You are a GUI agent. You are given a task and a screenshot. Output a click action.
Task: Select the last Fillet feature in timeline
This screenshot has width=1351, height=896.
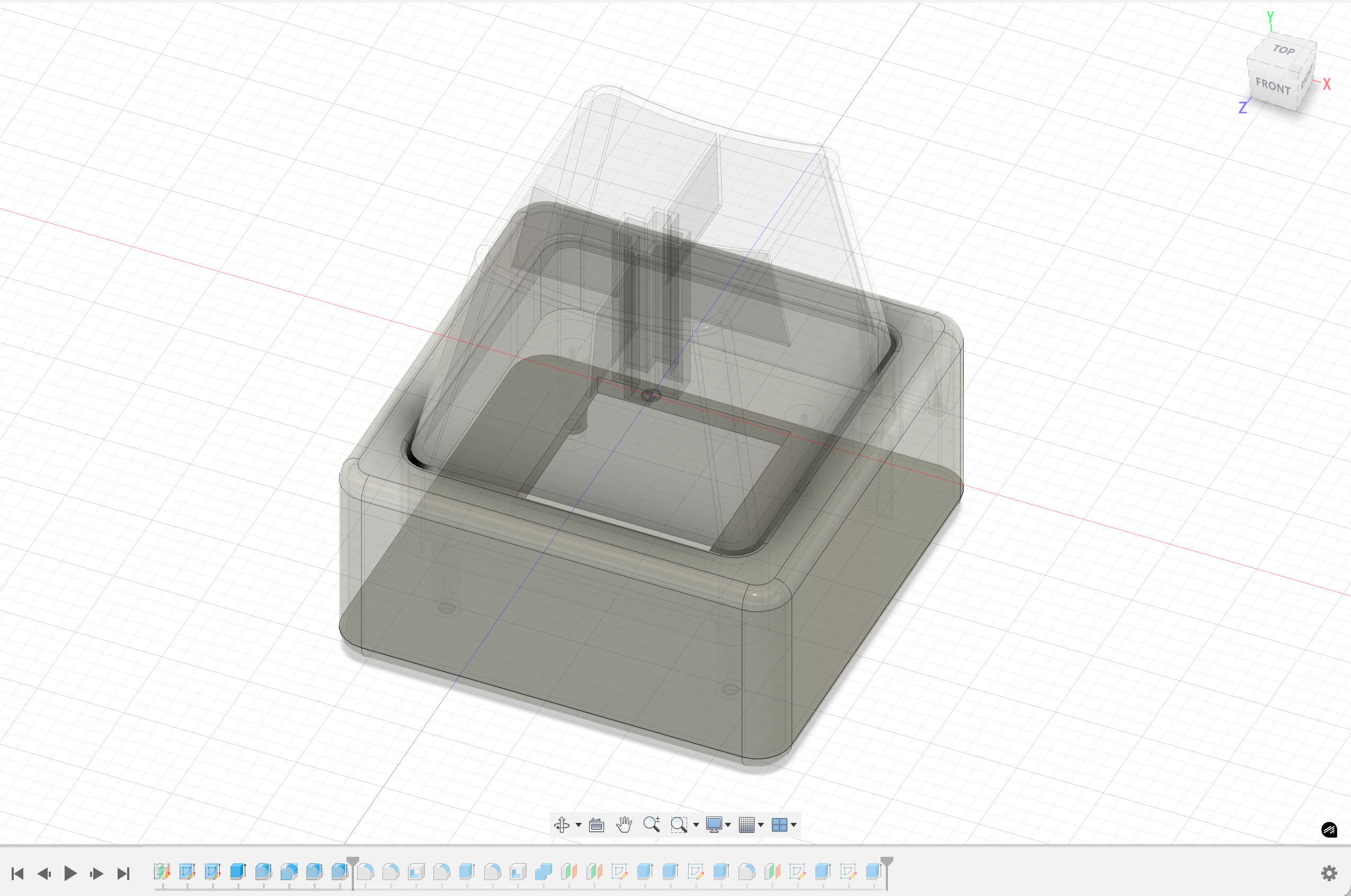point(746,872)
